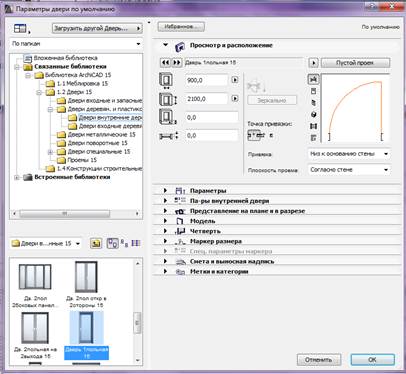The width and height of the screenshot is (406, 374).
Task: Select the 'Двери входные дерев' folder
Action: tap(110, 126)
